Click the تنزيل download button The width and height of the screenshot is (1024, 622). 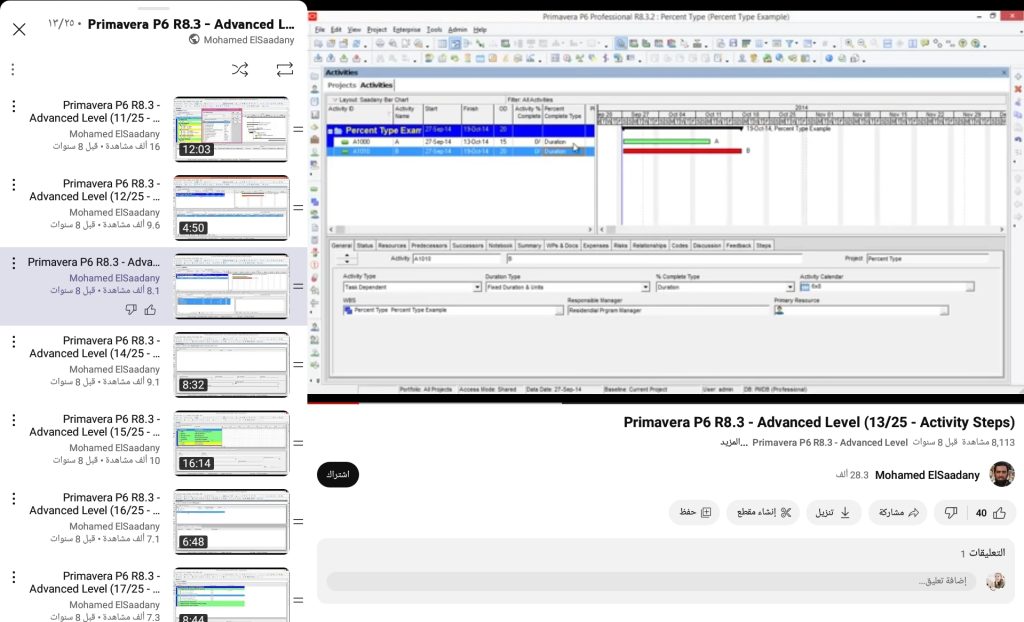832,513
